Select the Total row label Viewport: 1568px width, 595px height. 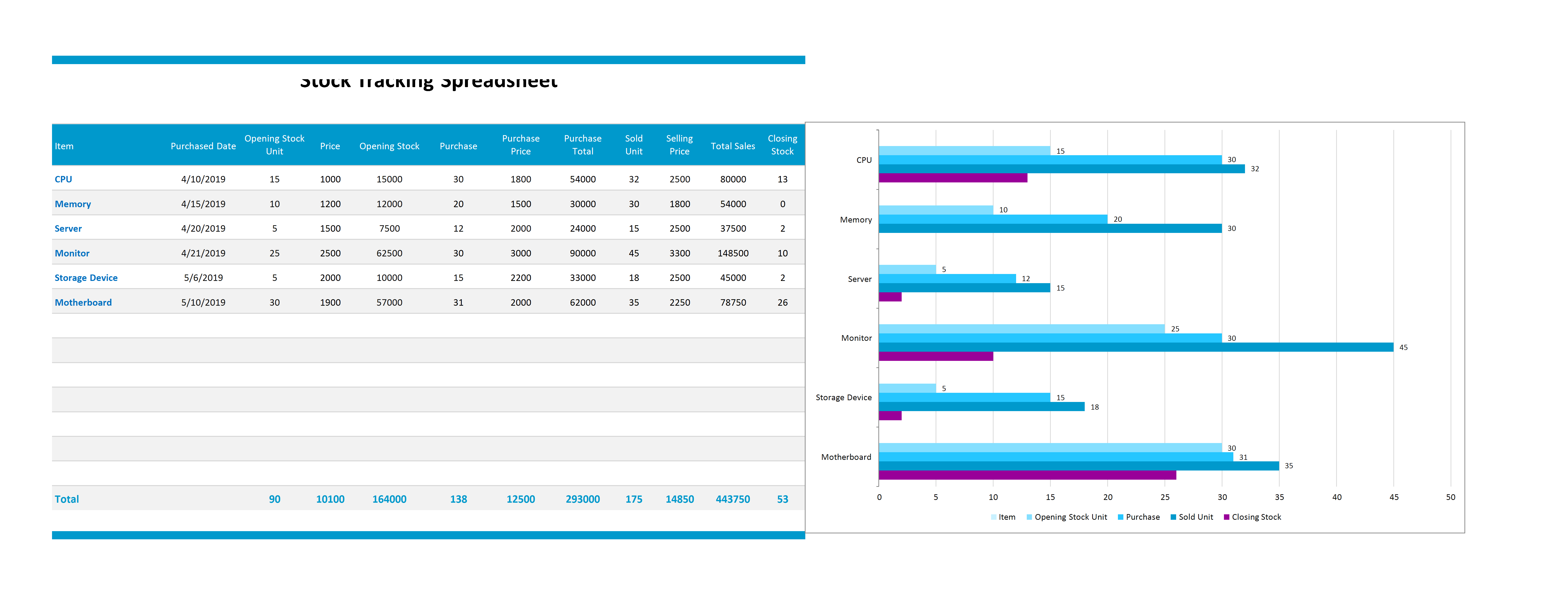pos(66,499)
